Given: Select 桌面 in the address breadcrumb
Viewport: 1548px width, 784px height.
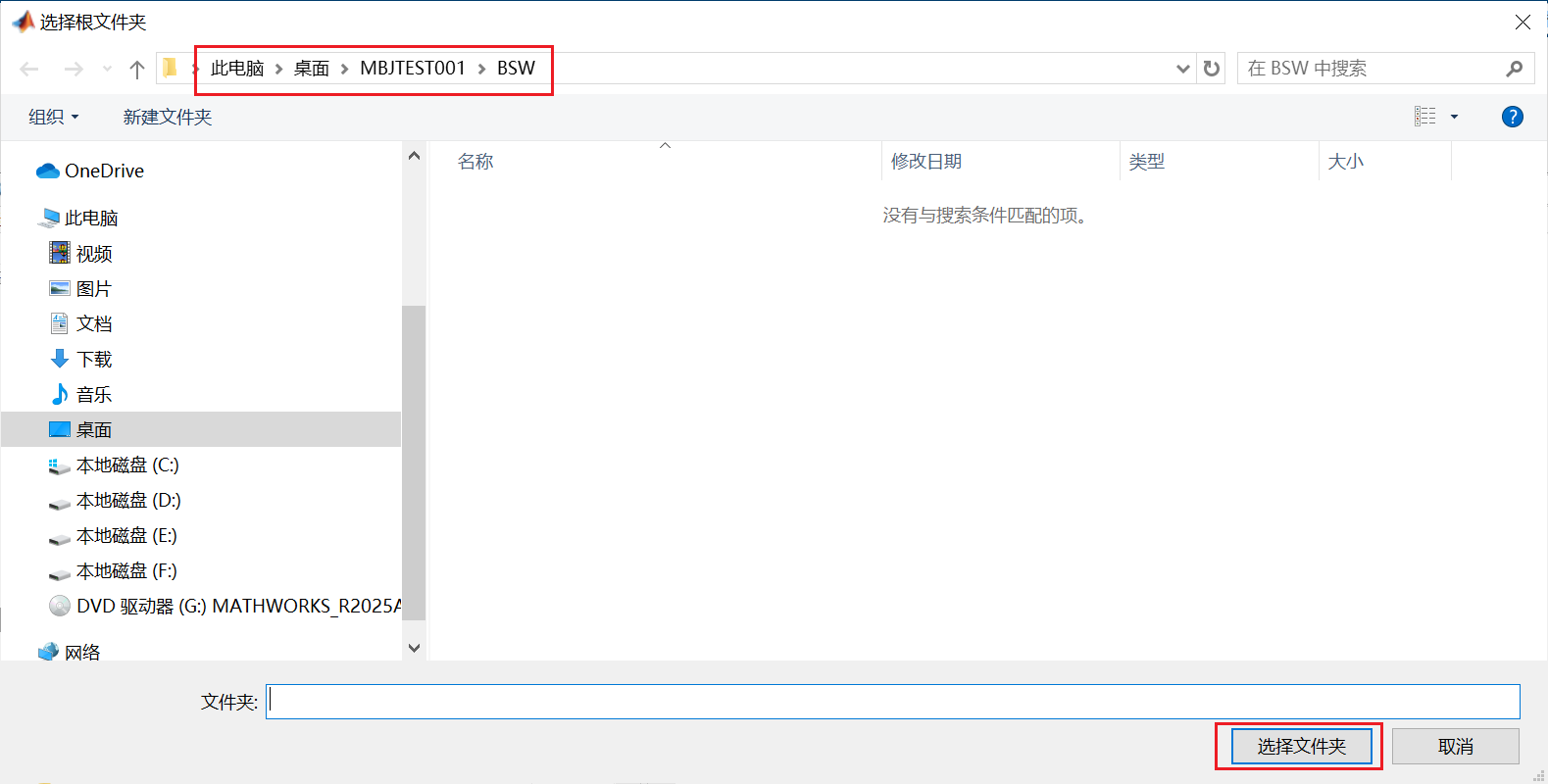Looking at the screenshot, I should pos(312,68).
